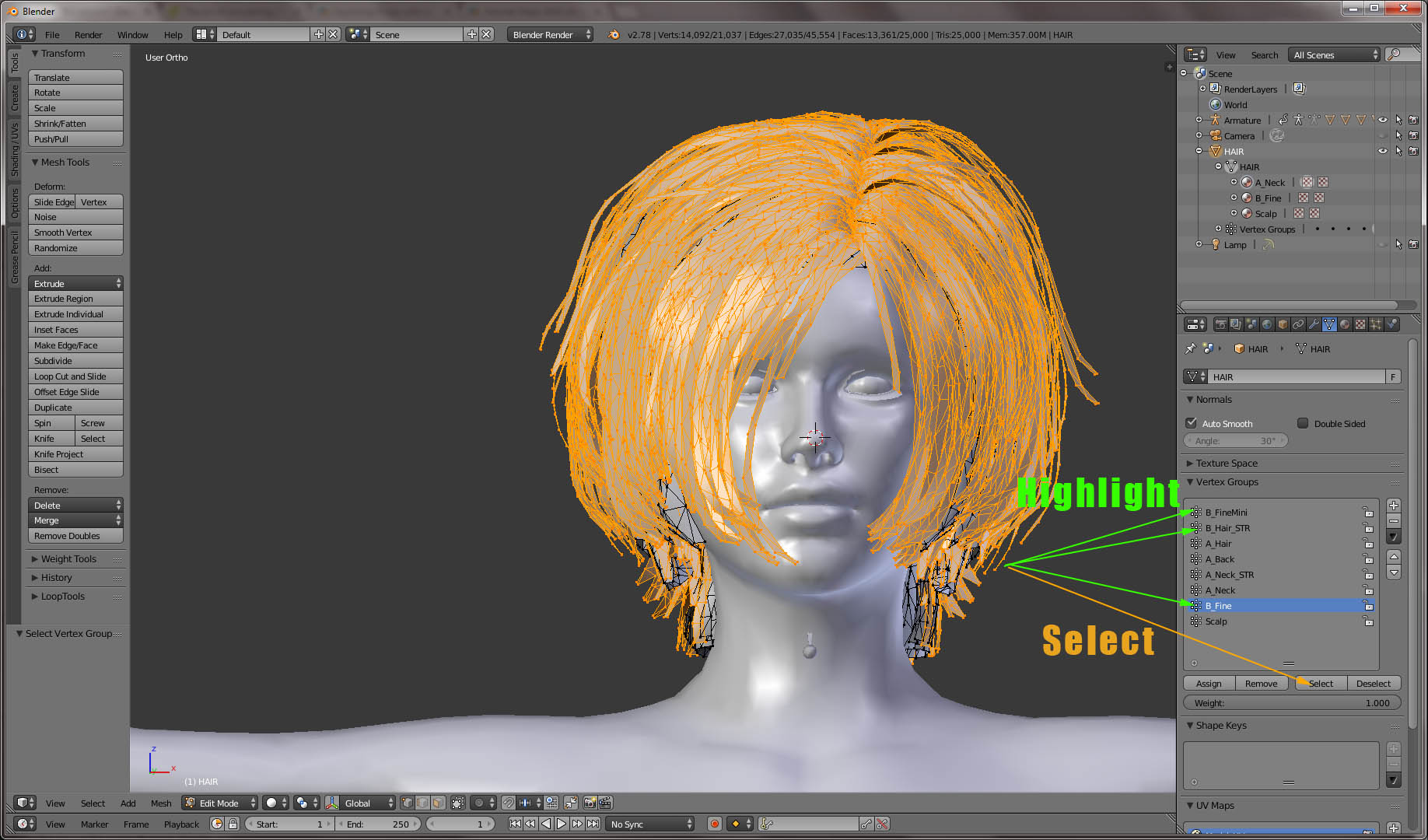Open the Render menu
Viewport: 1428px width, 840px height.
pos(88,34)
